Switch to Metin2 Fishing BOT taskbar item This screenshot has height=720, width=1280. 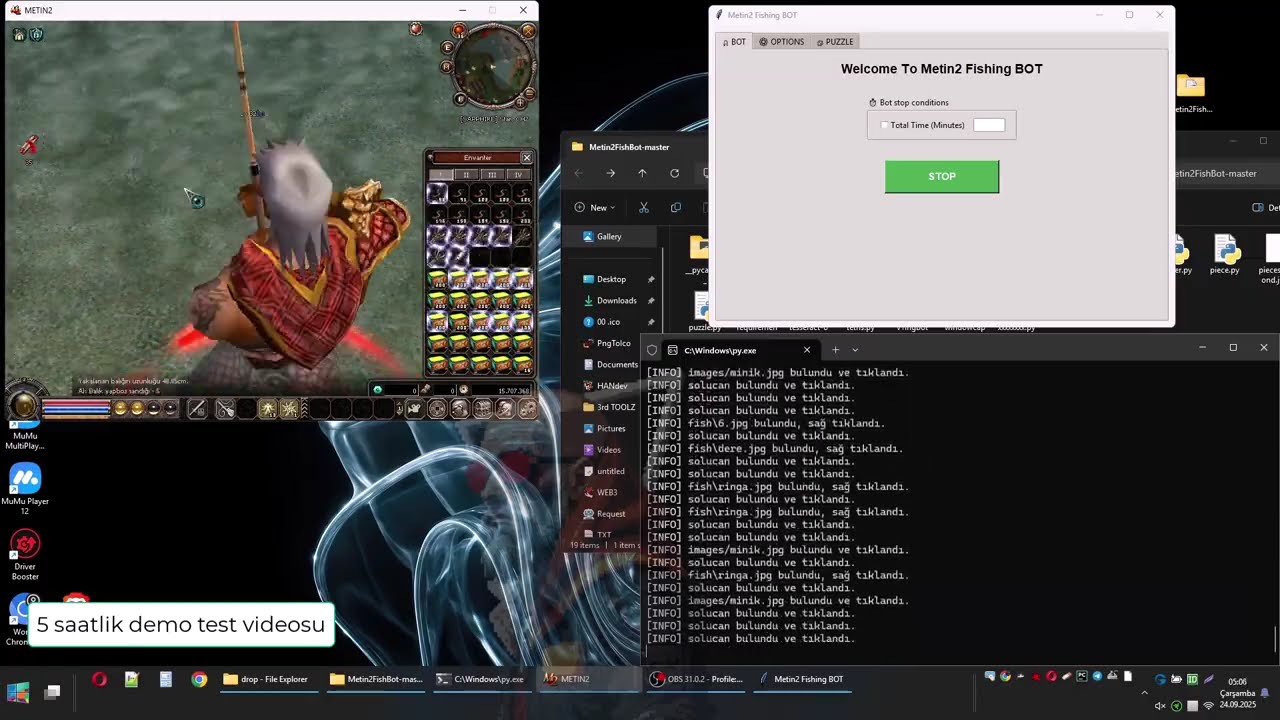point(800,679)
